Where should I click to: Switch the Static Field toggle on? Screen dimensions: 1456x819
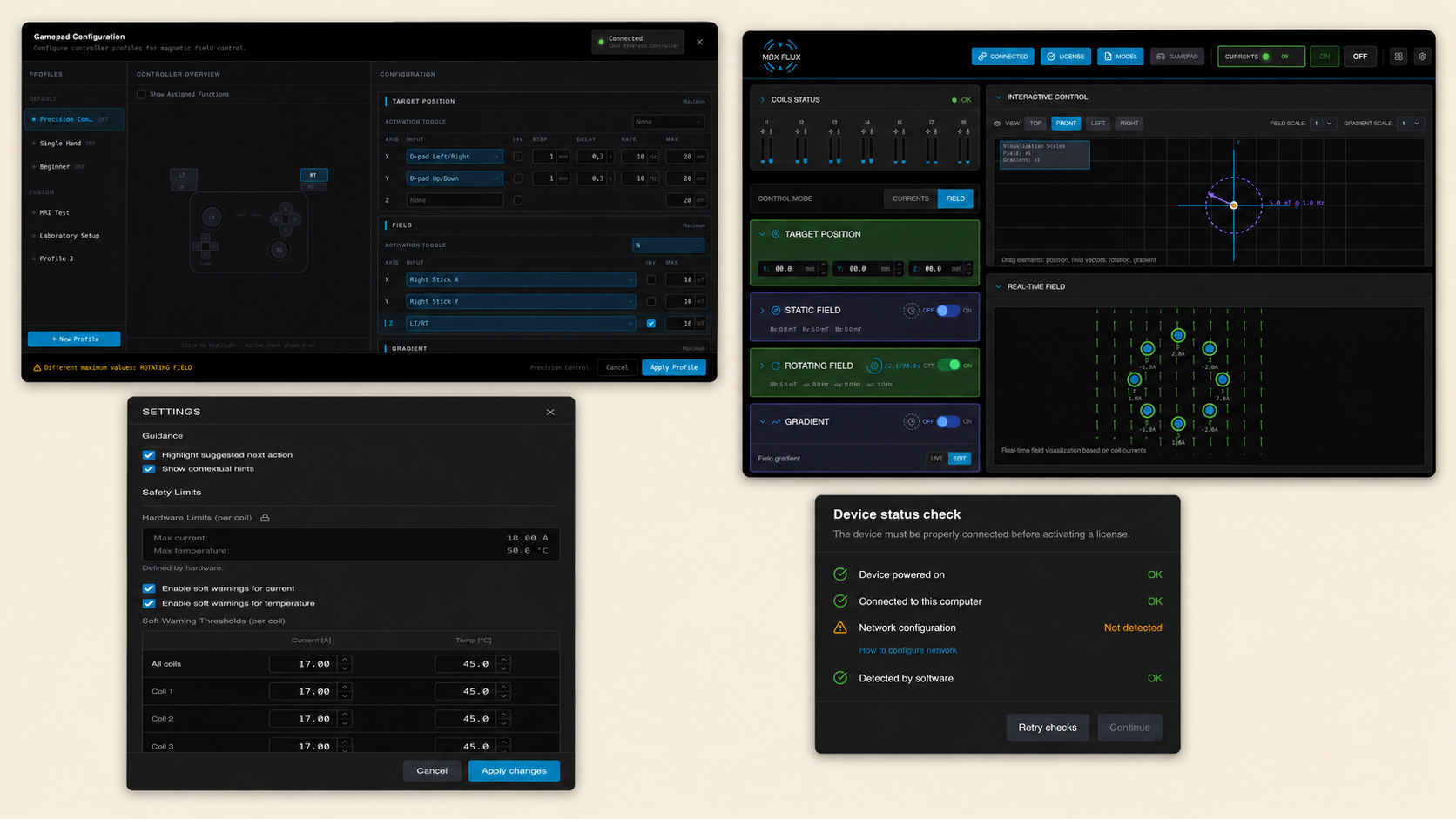(947, 311)
